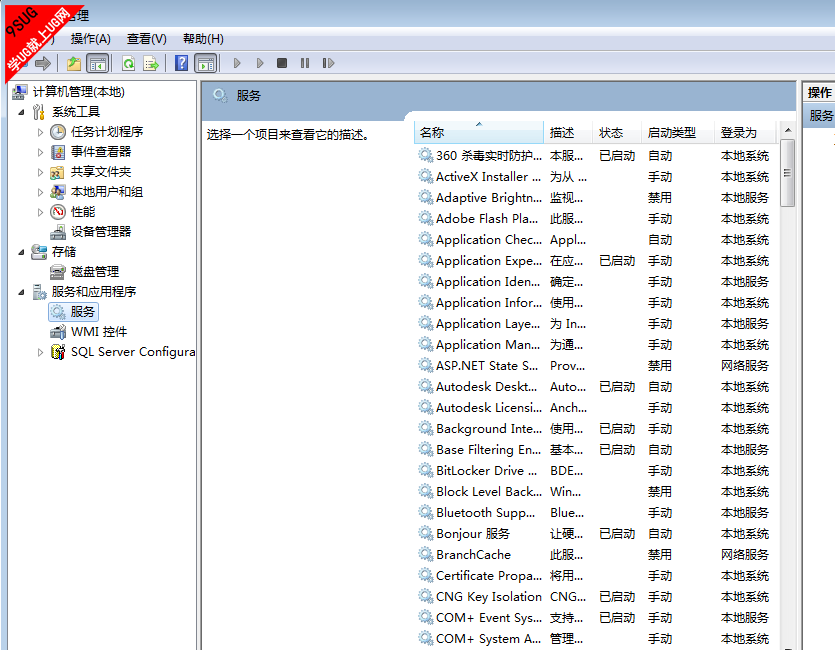Select the Autodesk Desktop service row
Image resolution: width=835 pixels, height=650 pixels.
(x=596, y=387)
